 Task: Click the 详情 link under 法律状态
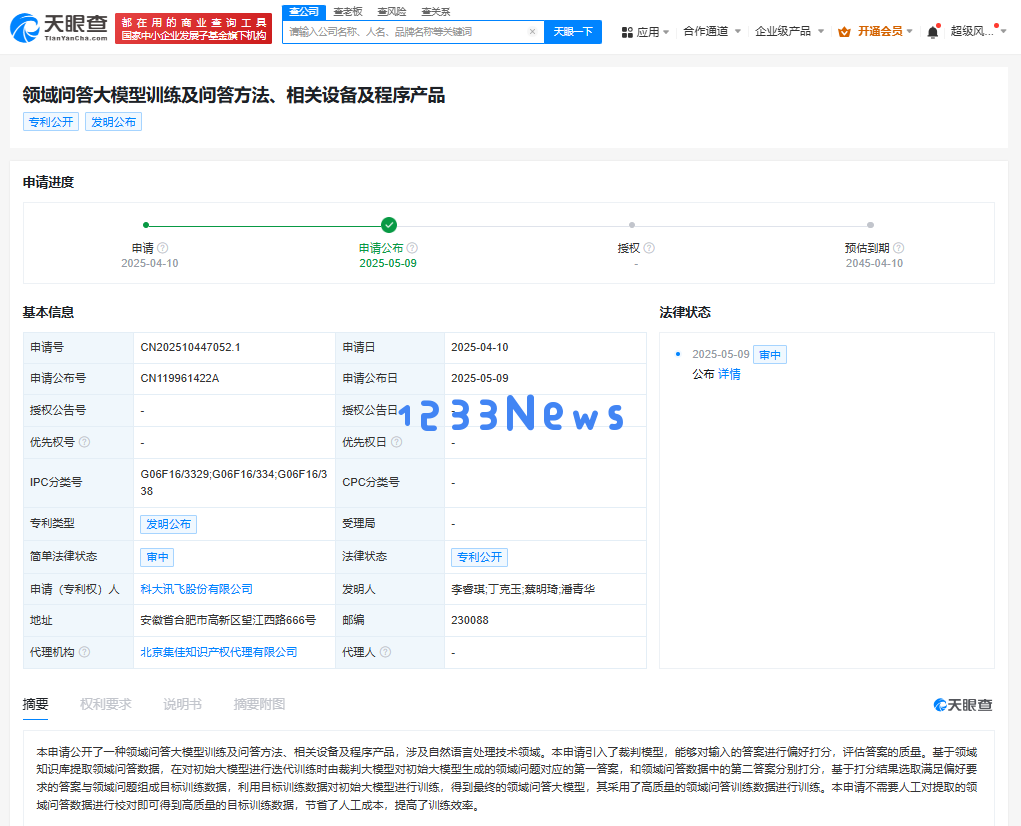point(729,374)
